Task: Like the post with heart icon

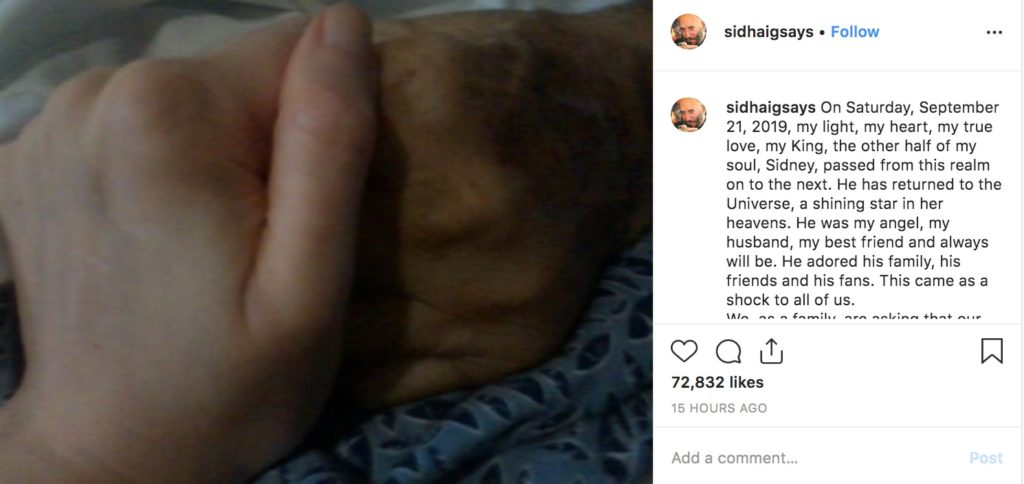Action: [684, 351]
